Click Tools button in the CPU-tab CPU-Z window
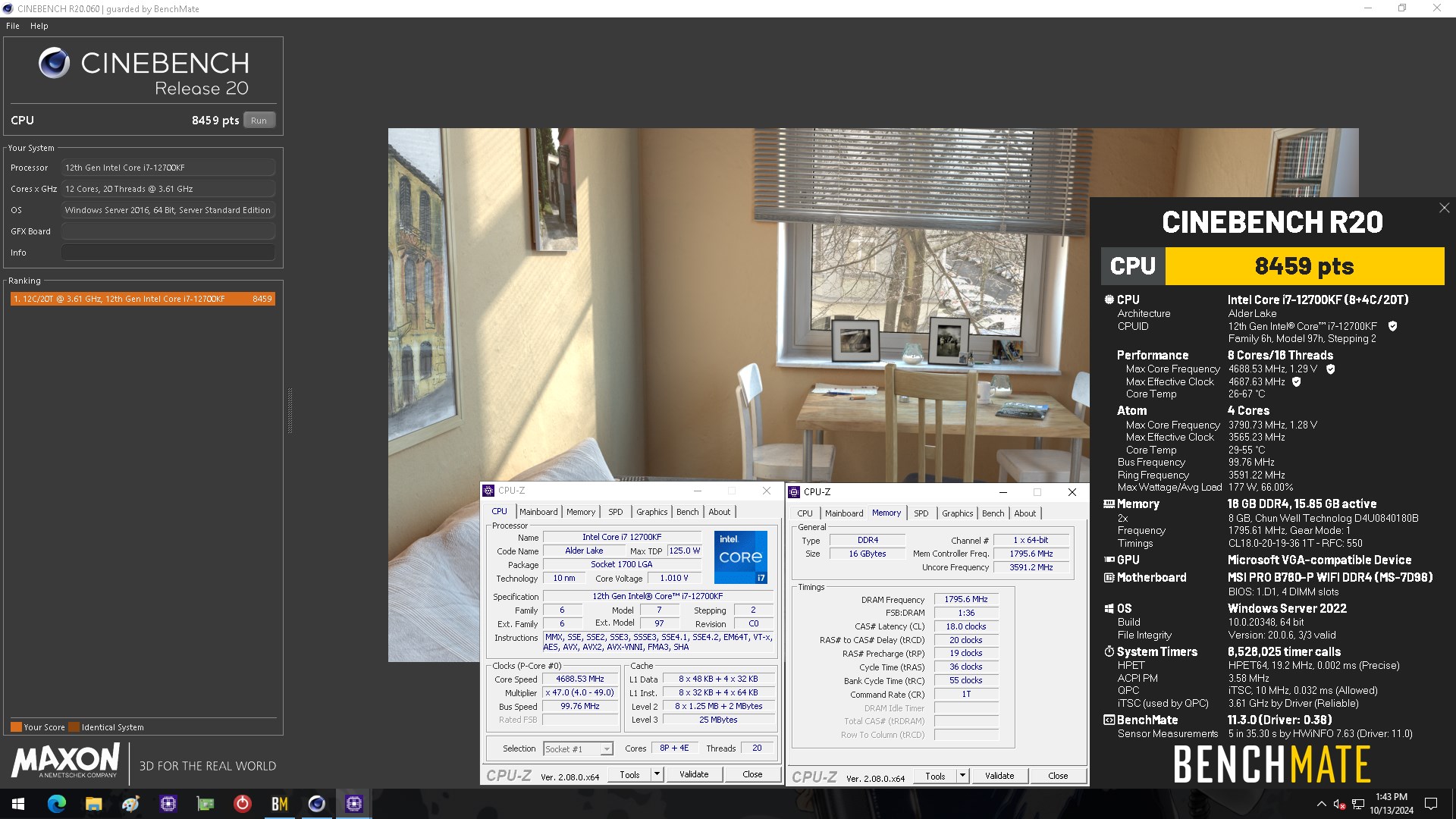1456x819 pixels. pyautogui.click(x=629, y=774)
